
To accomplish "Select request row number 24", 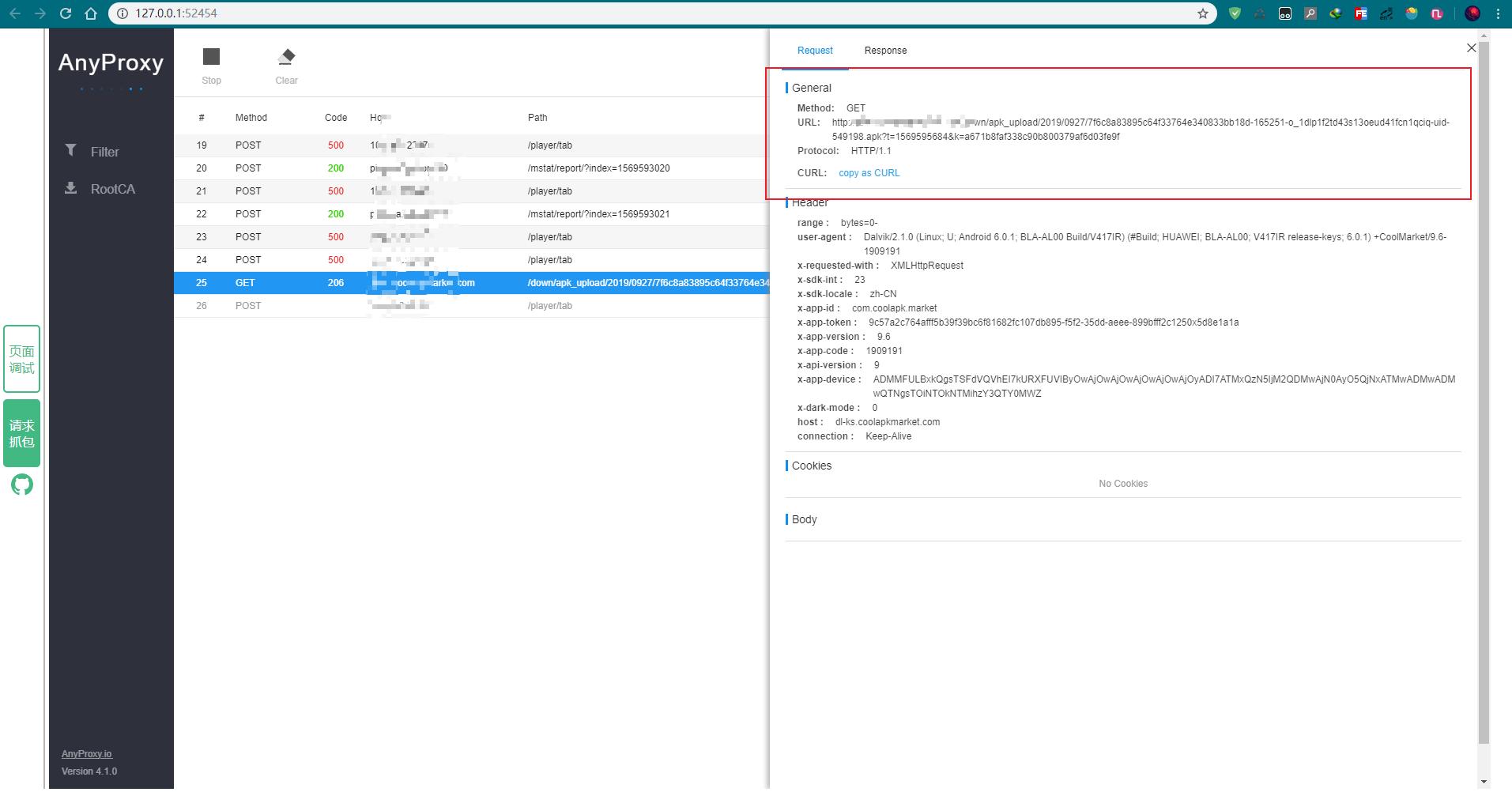I will click(471, 260).
